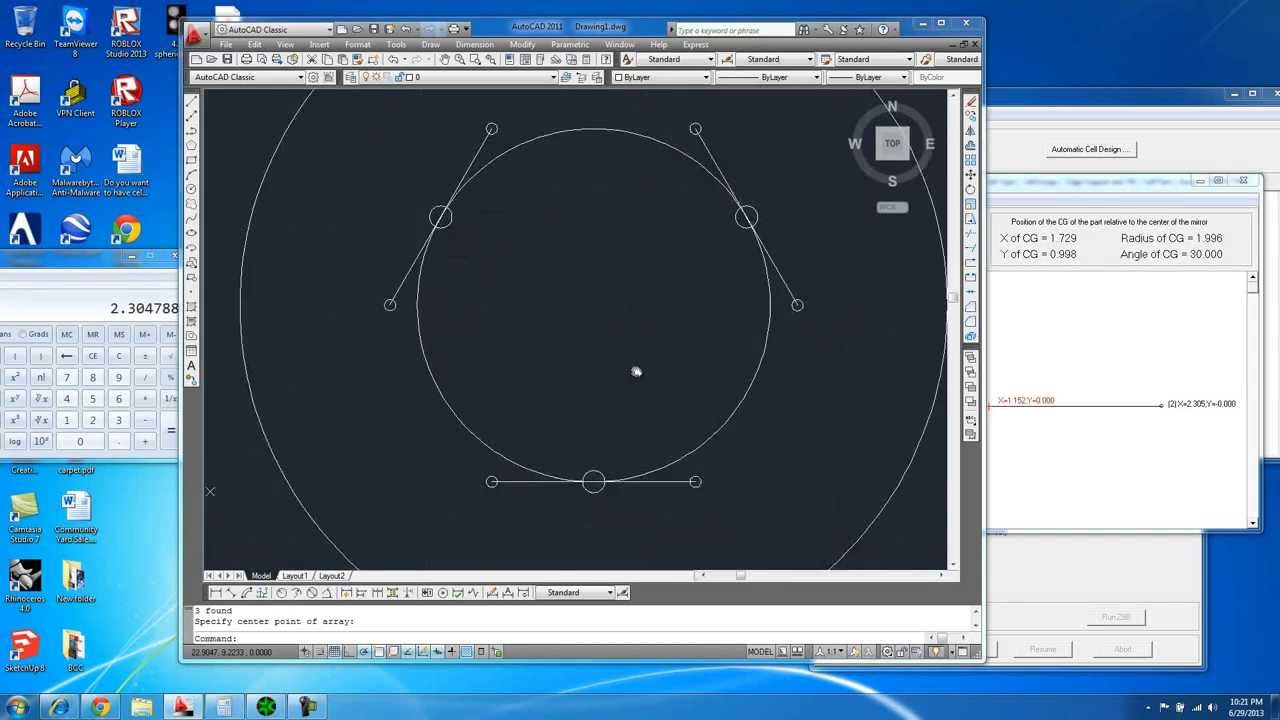
Task: Open the linetype ByLayer dropdown
Action: 769,77
